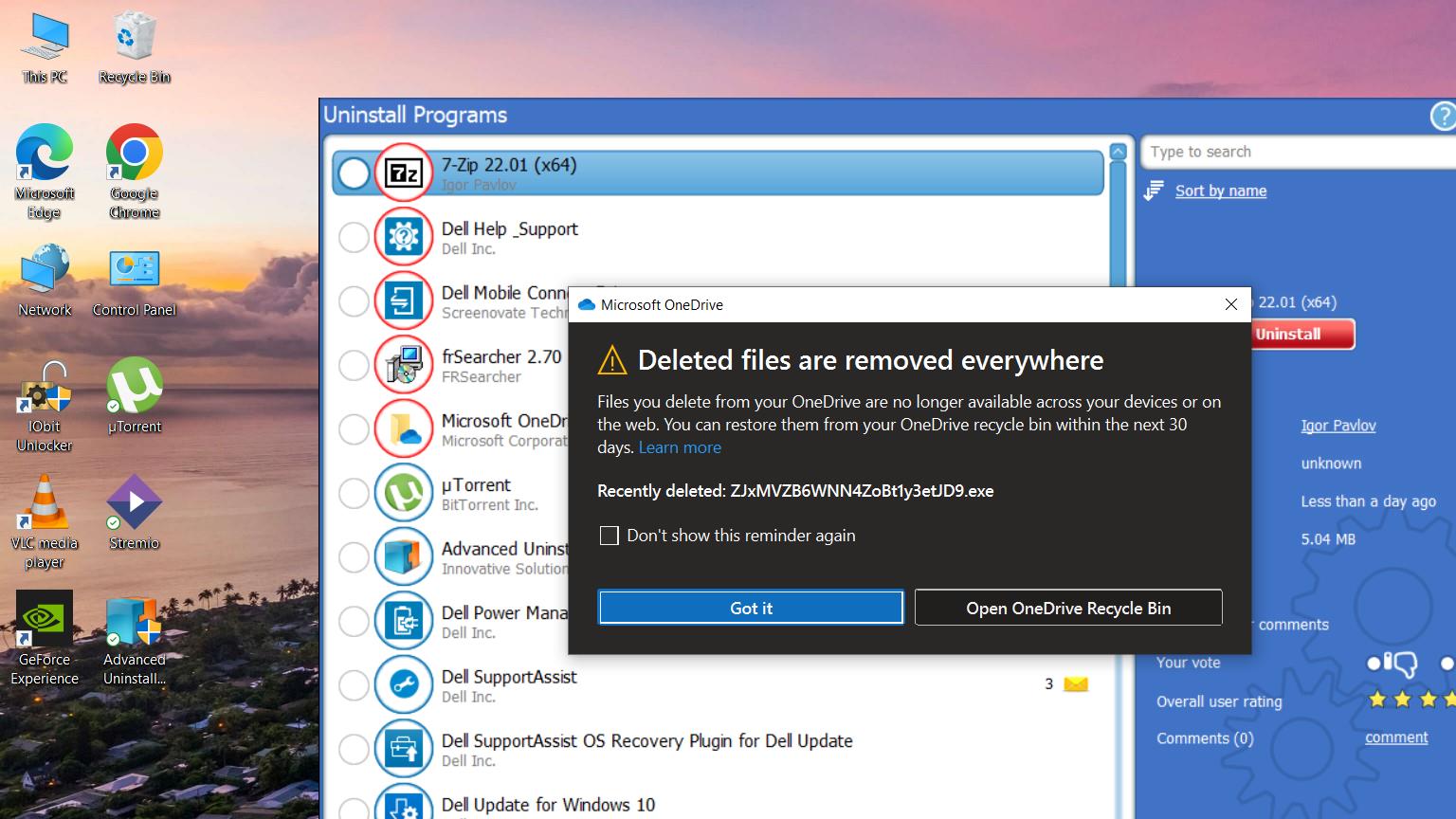
Task: Click the Dell Power Manager icon
Action: [x=404, y=621]
